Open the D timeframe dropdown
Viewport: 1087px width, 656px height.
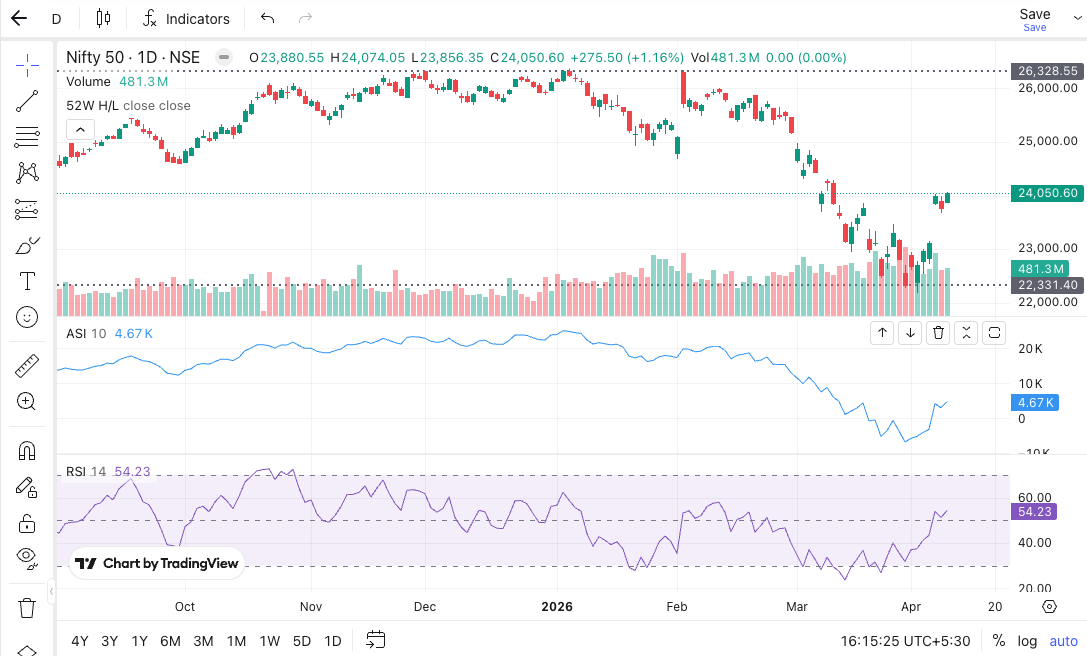(56, 18)
